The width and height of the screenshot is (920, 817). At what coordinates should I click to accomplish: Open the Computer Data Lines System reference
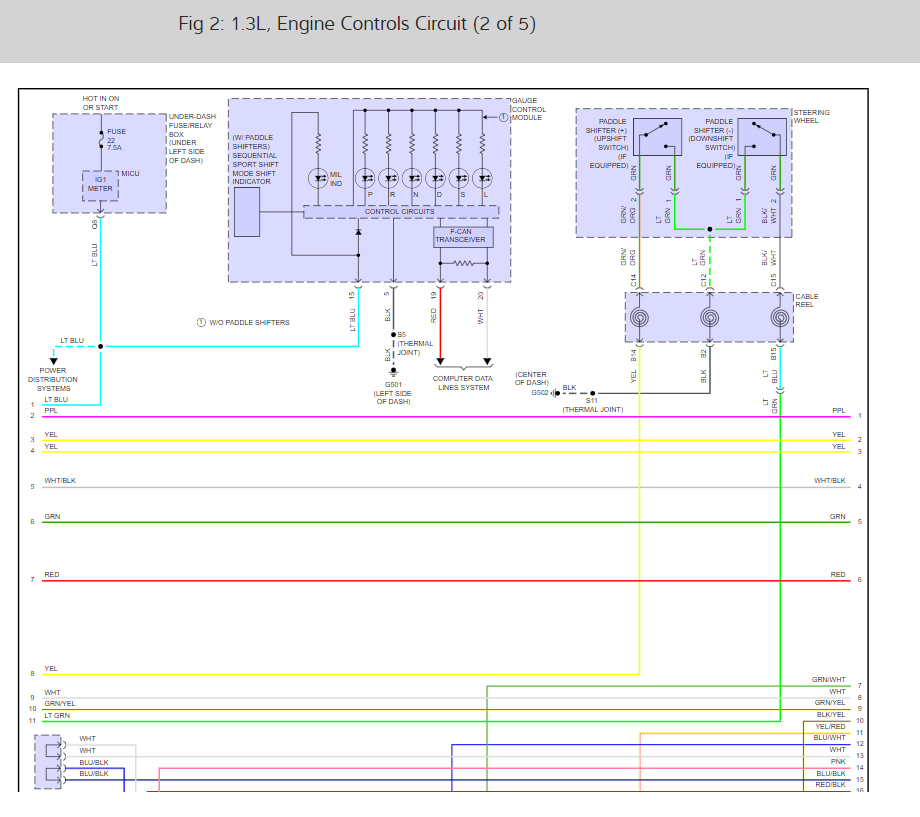click(461, 383)
